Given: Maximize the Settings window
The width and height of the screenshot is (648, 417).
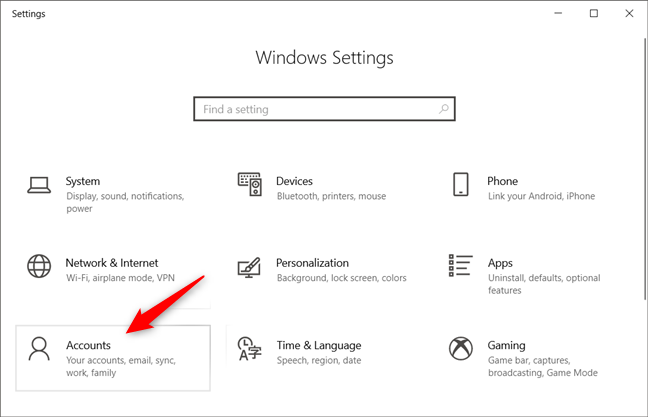Looking at the screenshot, I should click(593, 13).
